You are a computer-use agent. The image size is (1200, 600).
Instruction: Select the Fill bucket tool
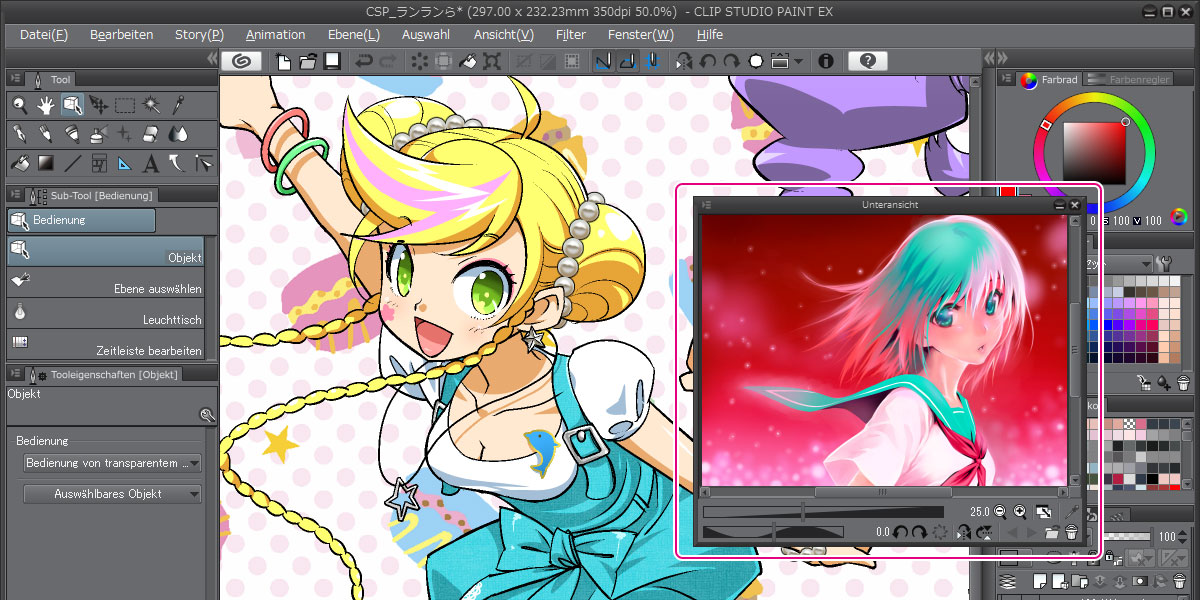tap(20, 163)
